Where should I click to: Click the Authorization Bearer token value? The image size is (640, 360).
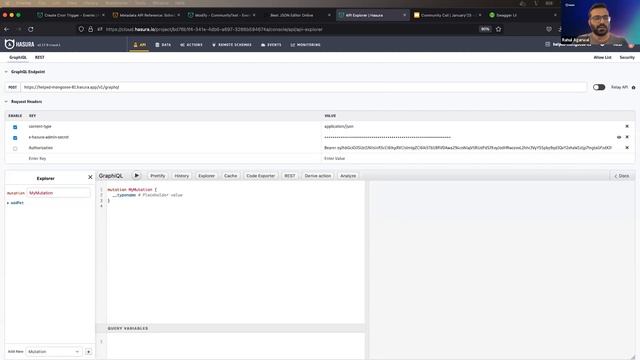(x=468, y=148)
